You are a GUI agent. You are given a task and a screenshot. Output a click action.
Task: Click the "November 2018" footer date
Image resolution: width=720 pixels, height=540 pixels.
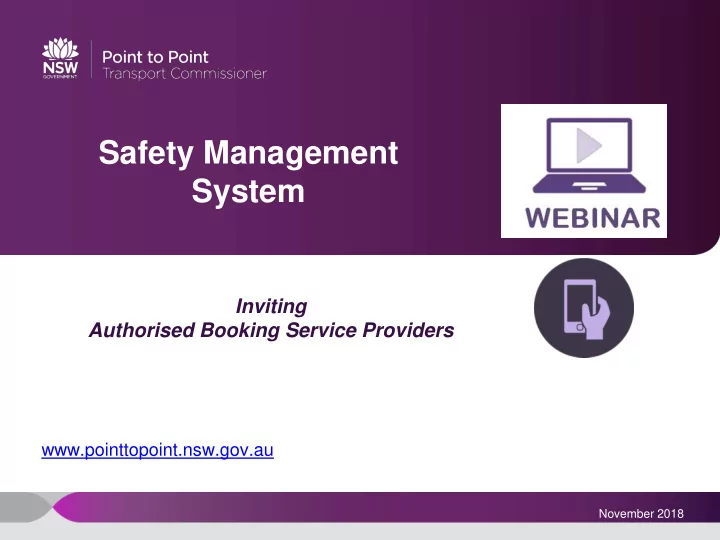(x=641, y=513)
